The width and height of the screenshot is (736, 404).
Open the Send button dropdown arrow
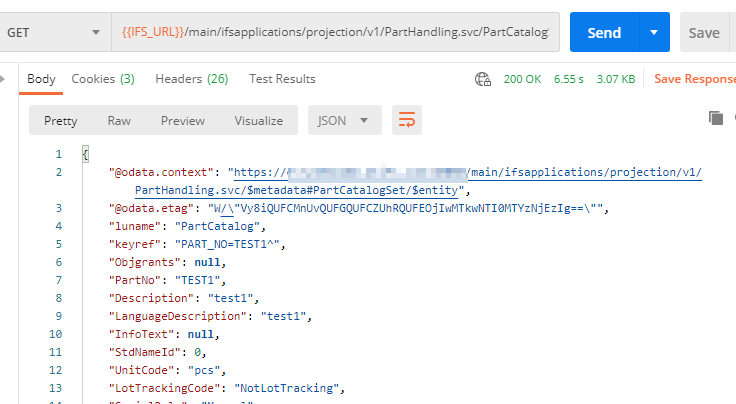coord(653,33)
